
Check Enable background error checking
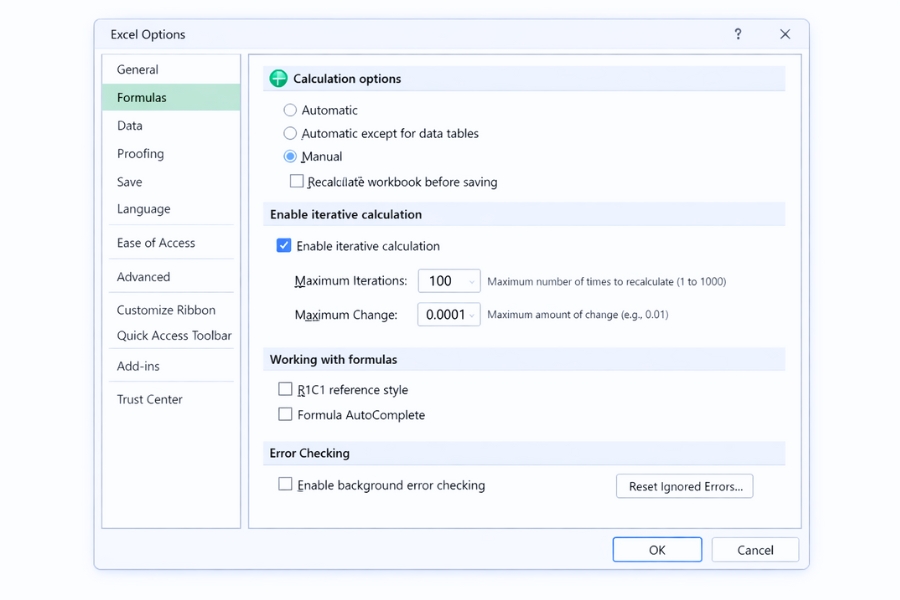tap(285, 485)
